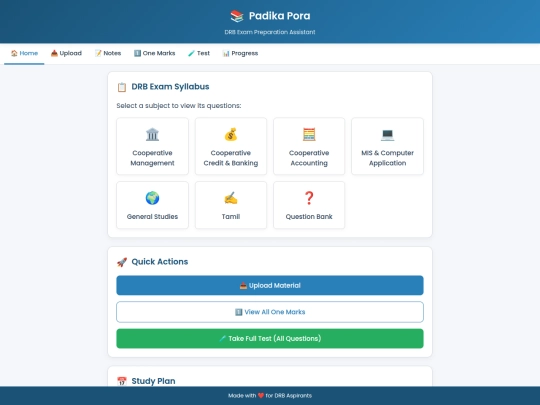Select the Cooperative Accounting subject label
This screenshot has height=405, width=540.
[309, 158]
